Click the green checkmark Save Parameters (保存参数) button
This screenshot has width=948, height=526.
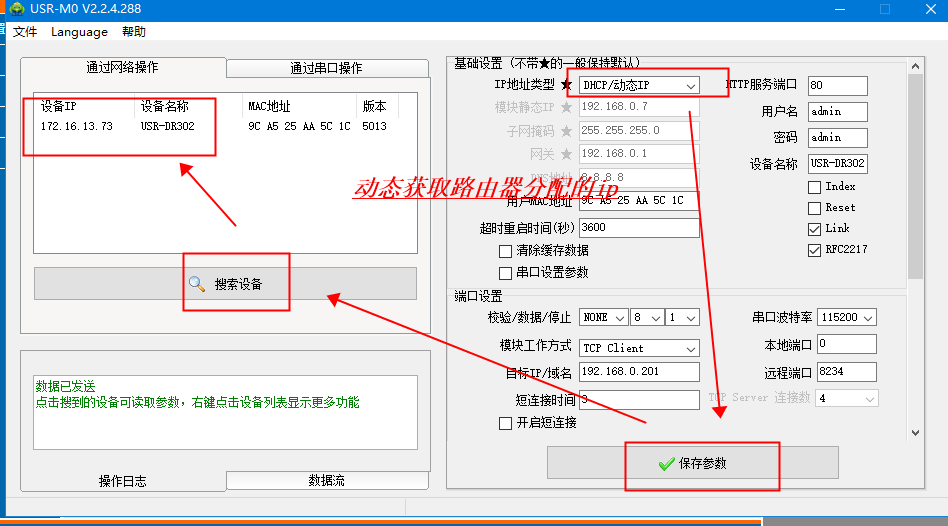(692, 464)
